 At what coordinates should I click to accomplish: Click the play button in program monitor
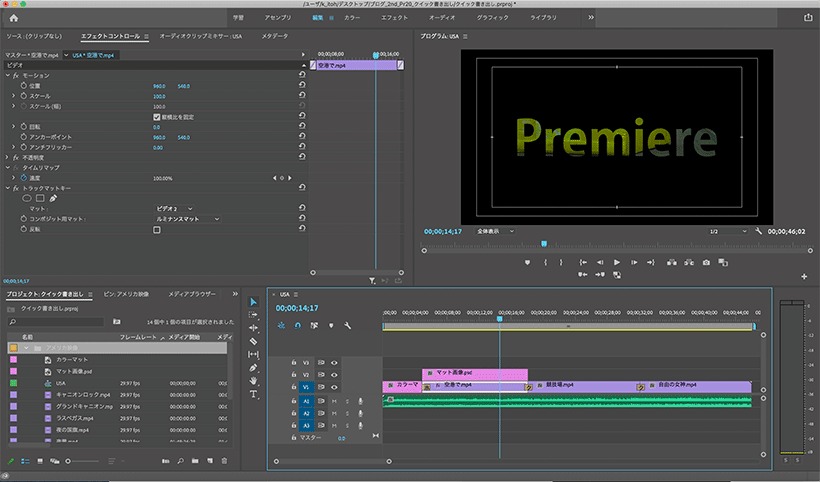click(617, 262)
